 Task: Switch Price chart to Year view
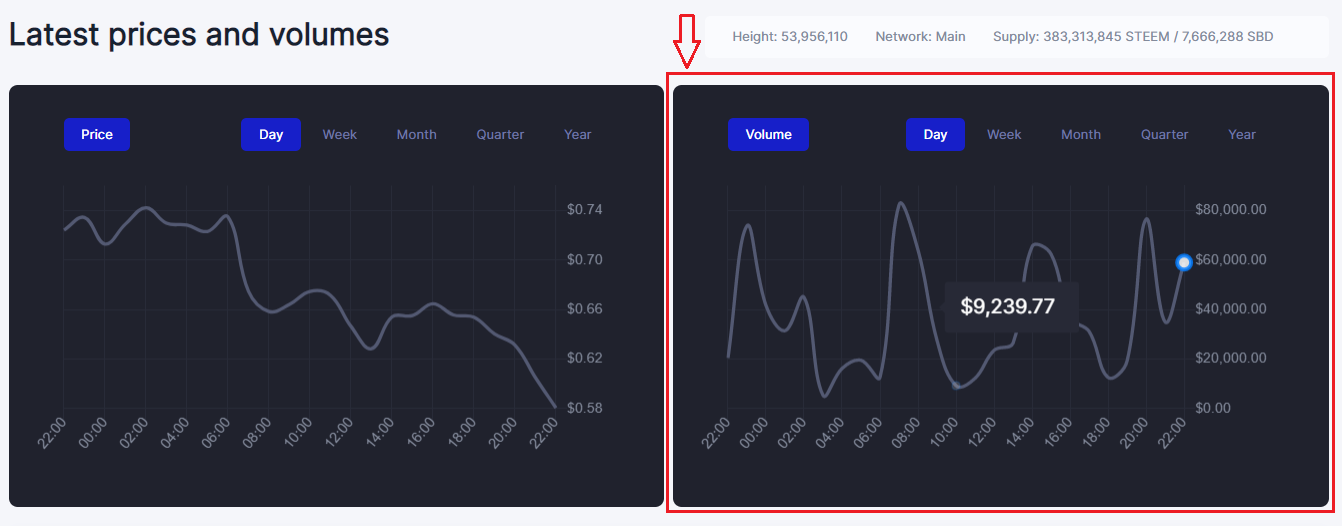(577, 135)
